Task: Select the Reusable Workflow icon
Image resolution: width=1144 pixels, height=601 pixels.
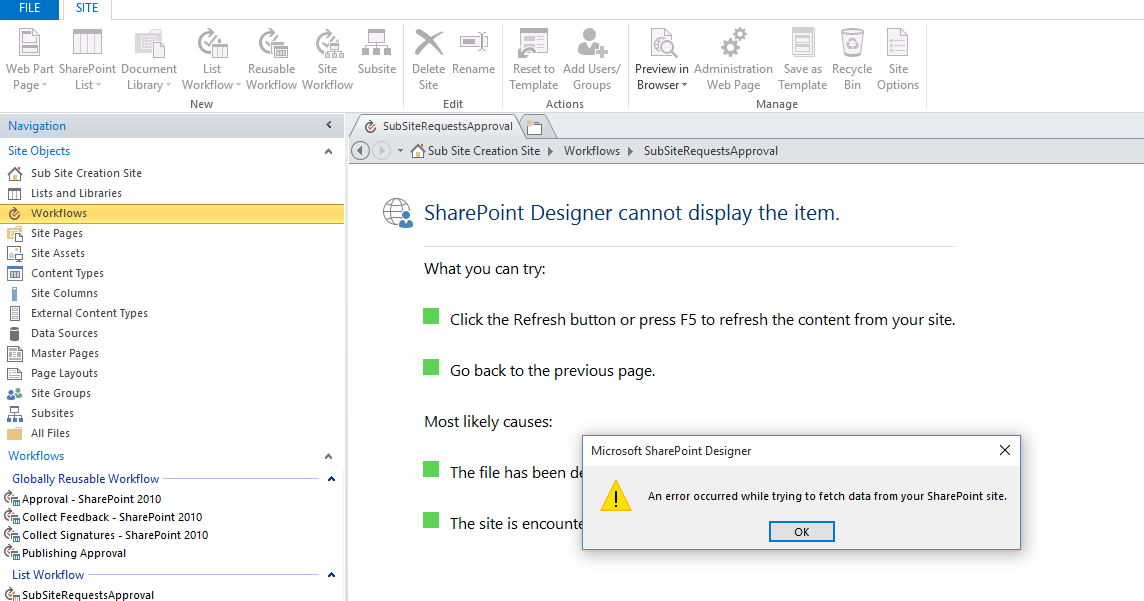Action: [x=271, y=55]
